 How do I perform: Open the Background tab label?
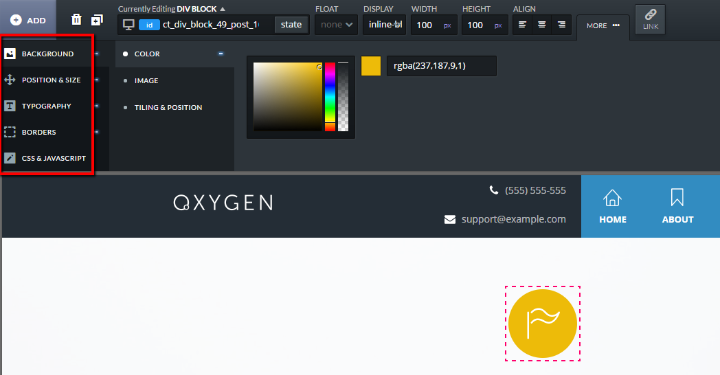(x=48, y=54)
